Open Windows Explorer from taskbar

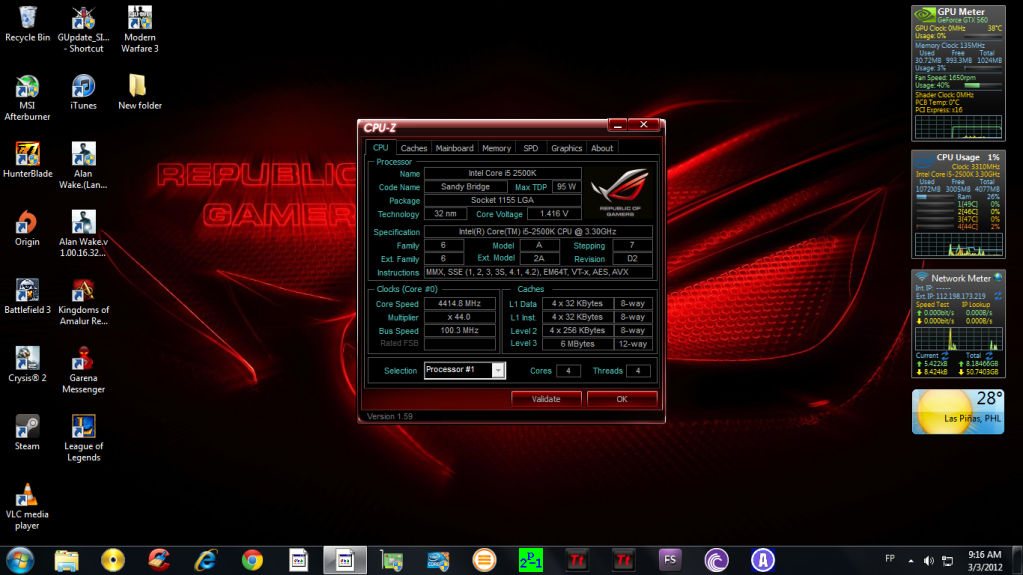pyautogui.click(x=67, y=560)
